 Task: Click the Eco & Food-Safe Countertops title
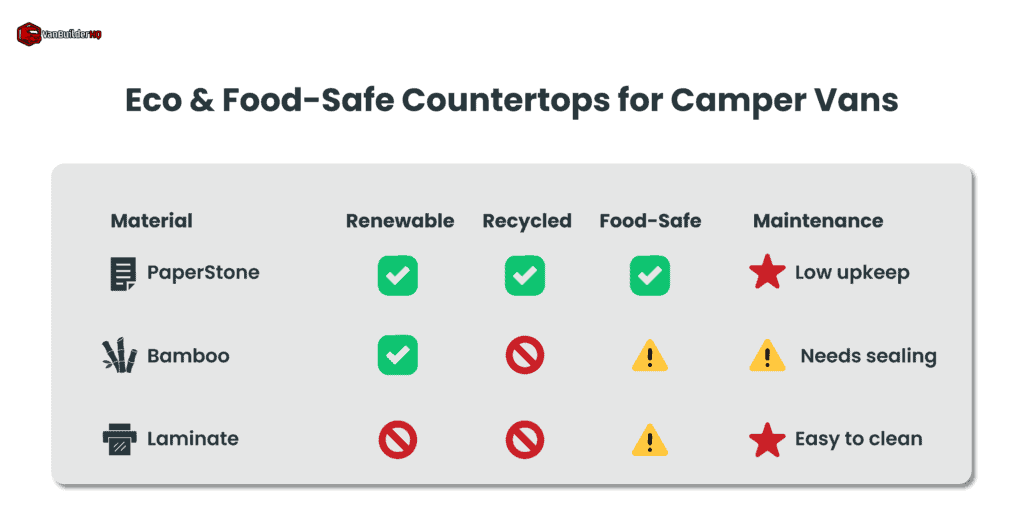tap(511, 101)
